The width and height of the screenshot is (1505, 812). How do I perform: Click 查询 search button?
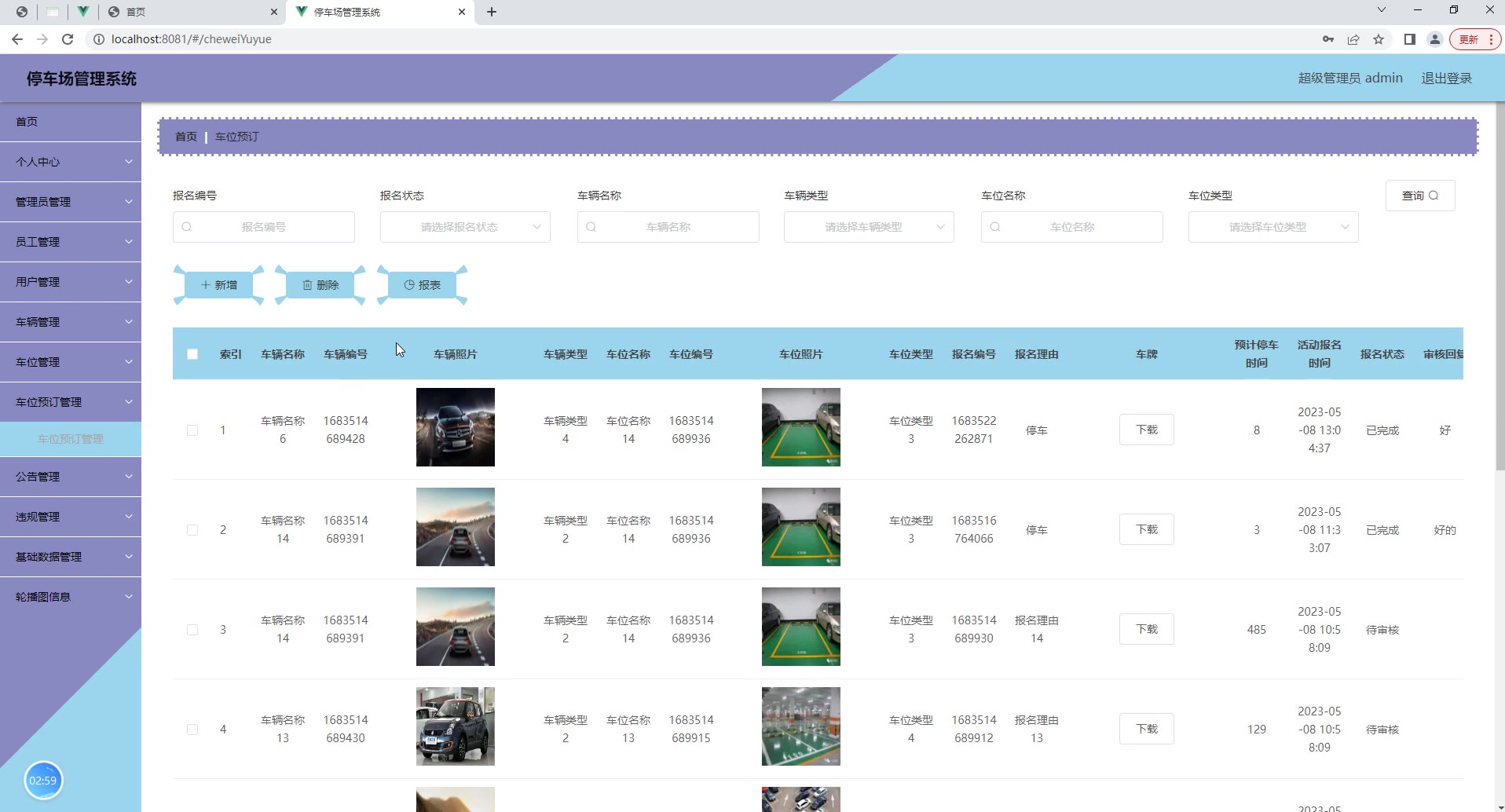pyautogui.click(x=1420, y=196)
